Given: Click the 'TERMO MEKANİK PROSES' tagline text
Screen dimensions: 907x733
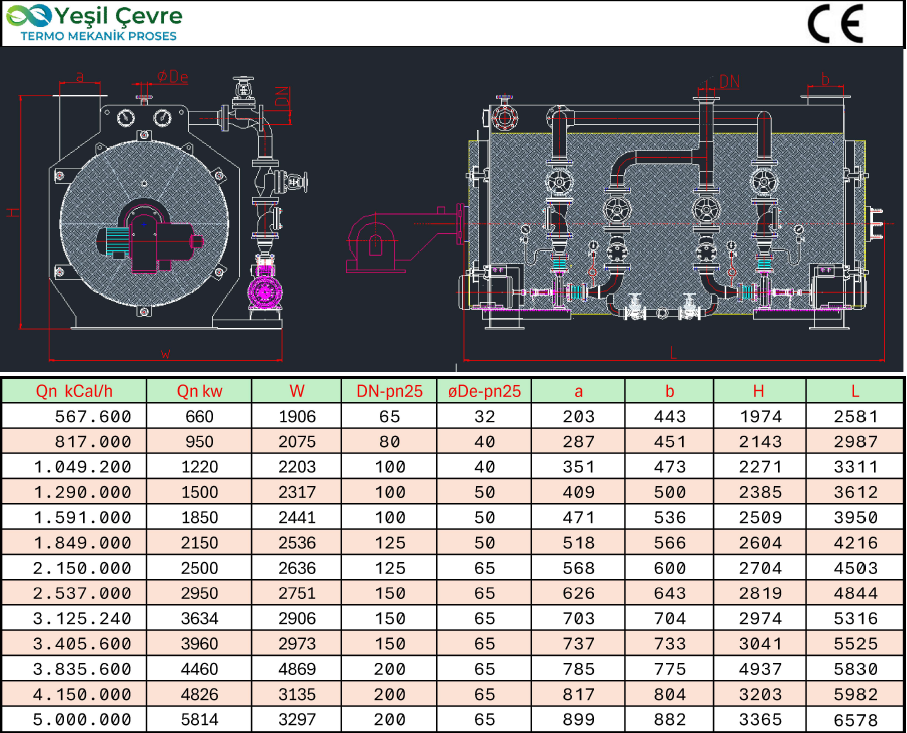Looking at the screenshot, I should pyautogui.click(x=99, y=36).
